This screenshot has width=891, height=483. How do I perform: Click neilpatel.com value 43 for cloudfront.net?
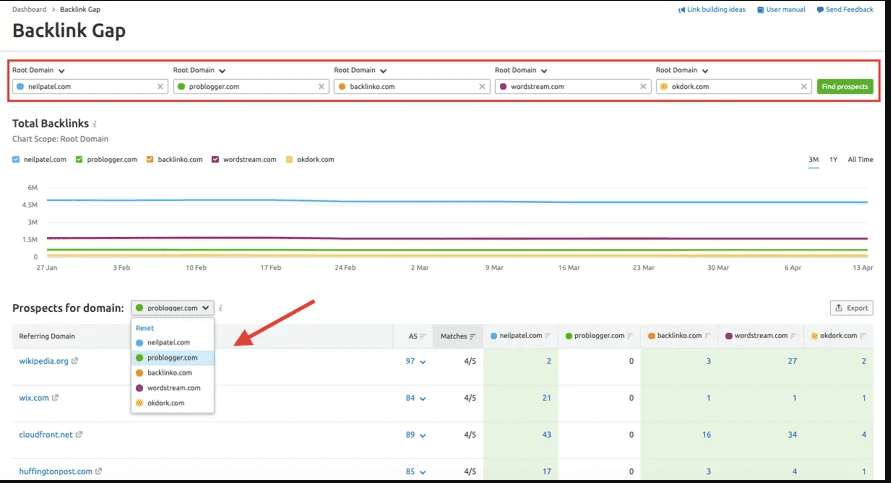pos(547,435)
